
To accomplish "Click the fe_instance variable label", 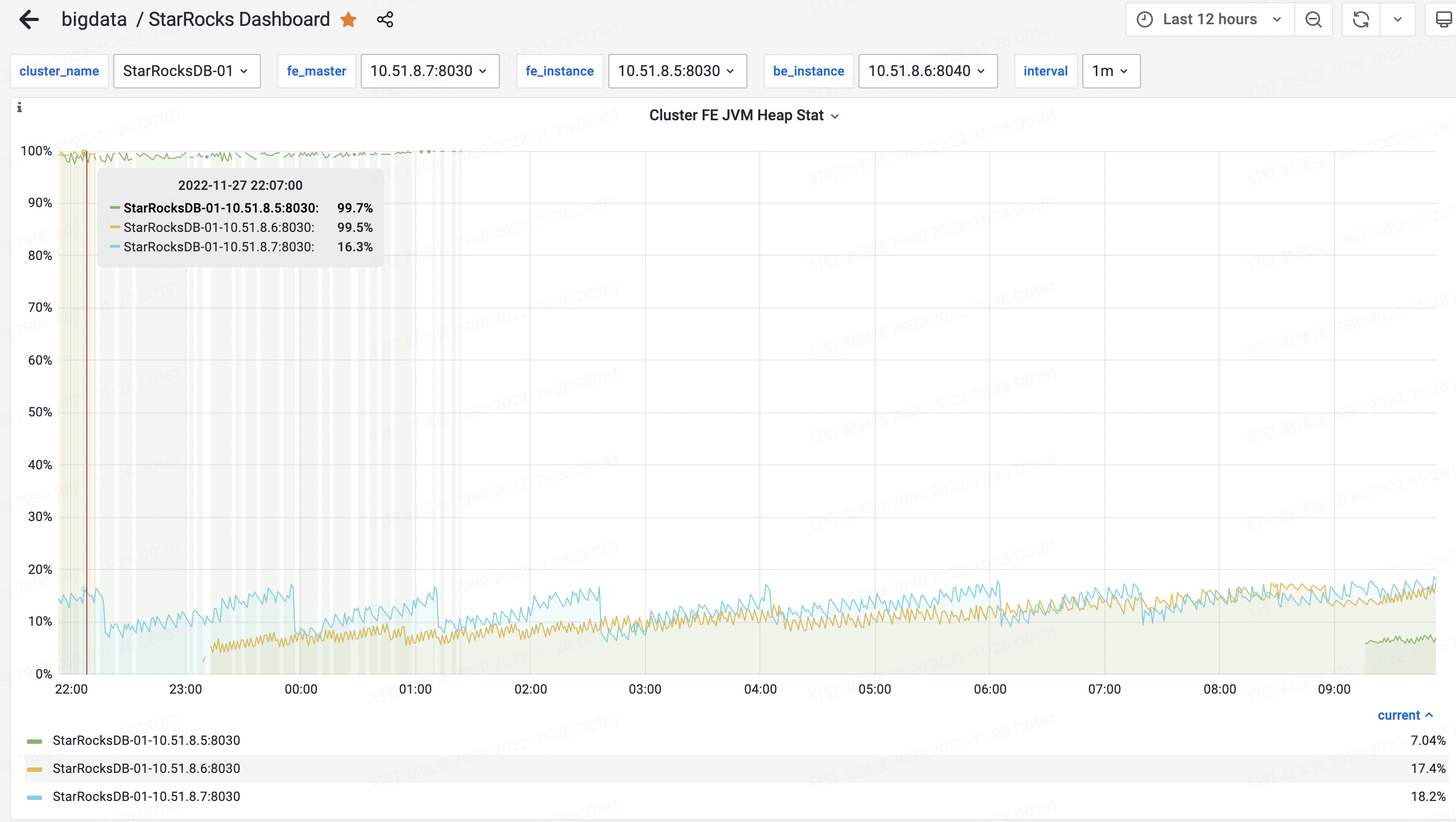I will pos(560,71).
